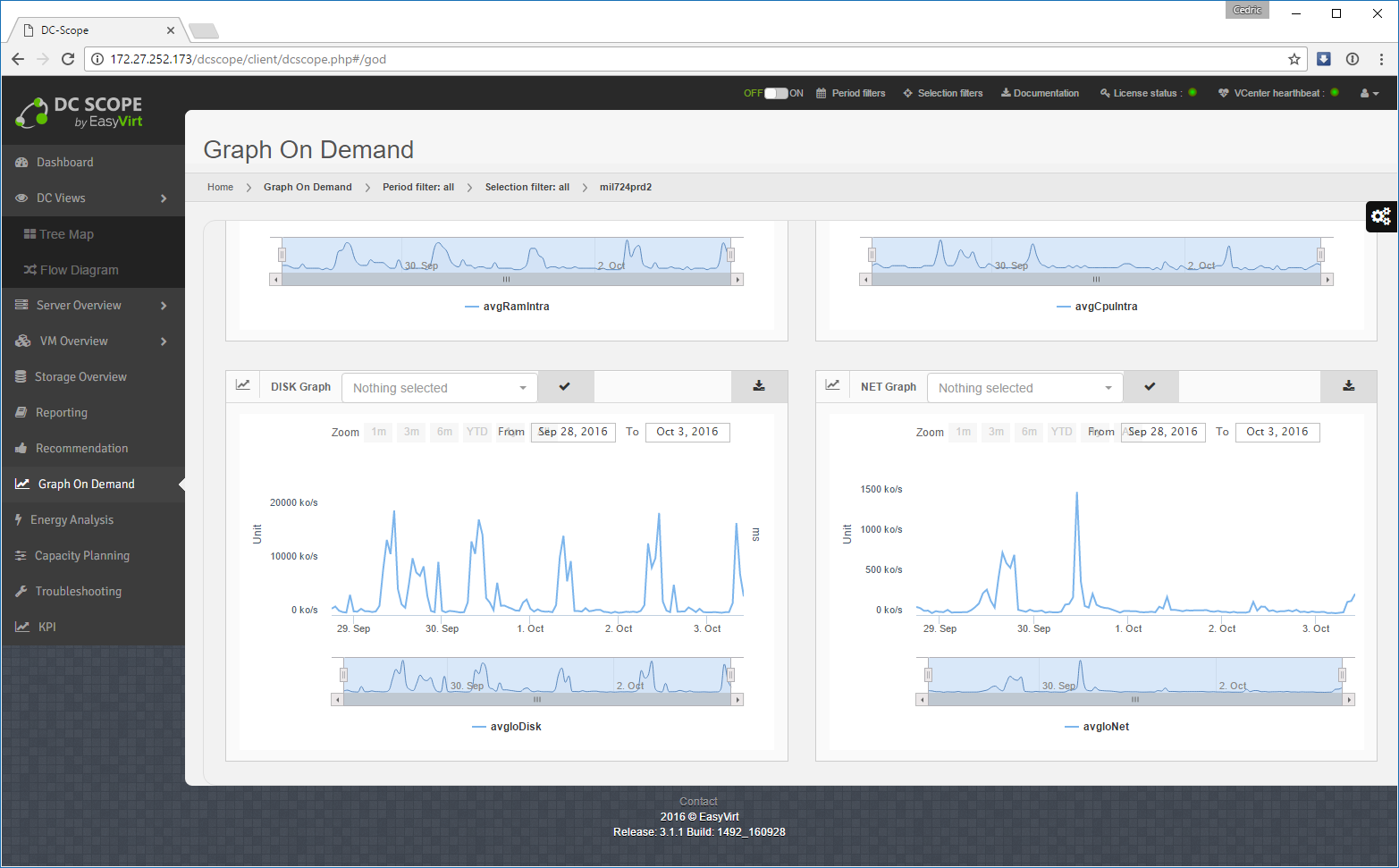Open Capacity Planning in sidebar
Image resolution: width=1399 pixels, height=868 pixels.
82,556
